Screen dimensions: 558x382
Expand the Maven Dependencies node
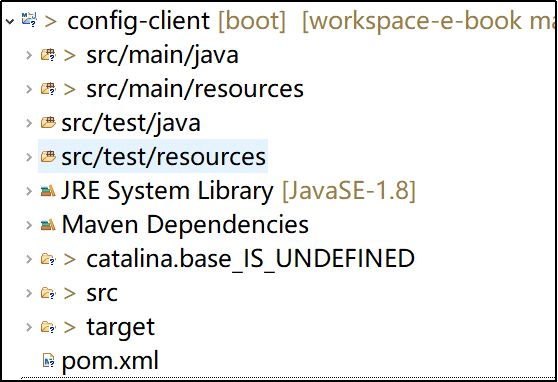coord(29,225)
